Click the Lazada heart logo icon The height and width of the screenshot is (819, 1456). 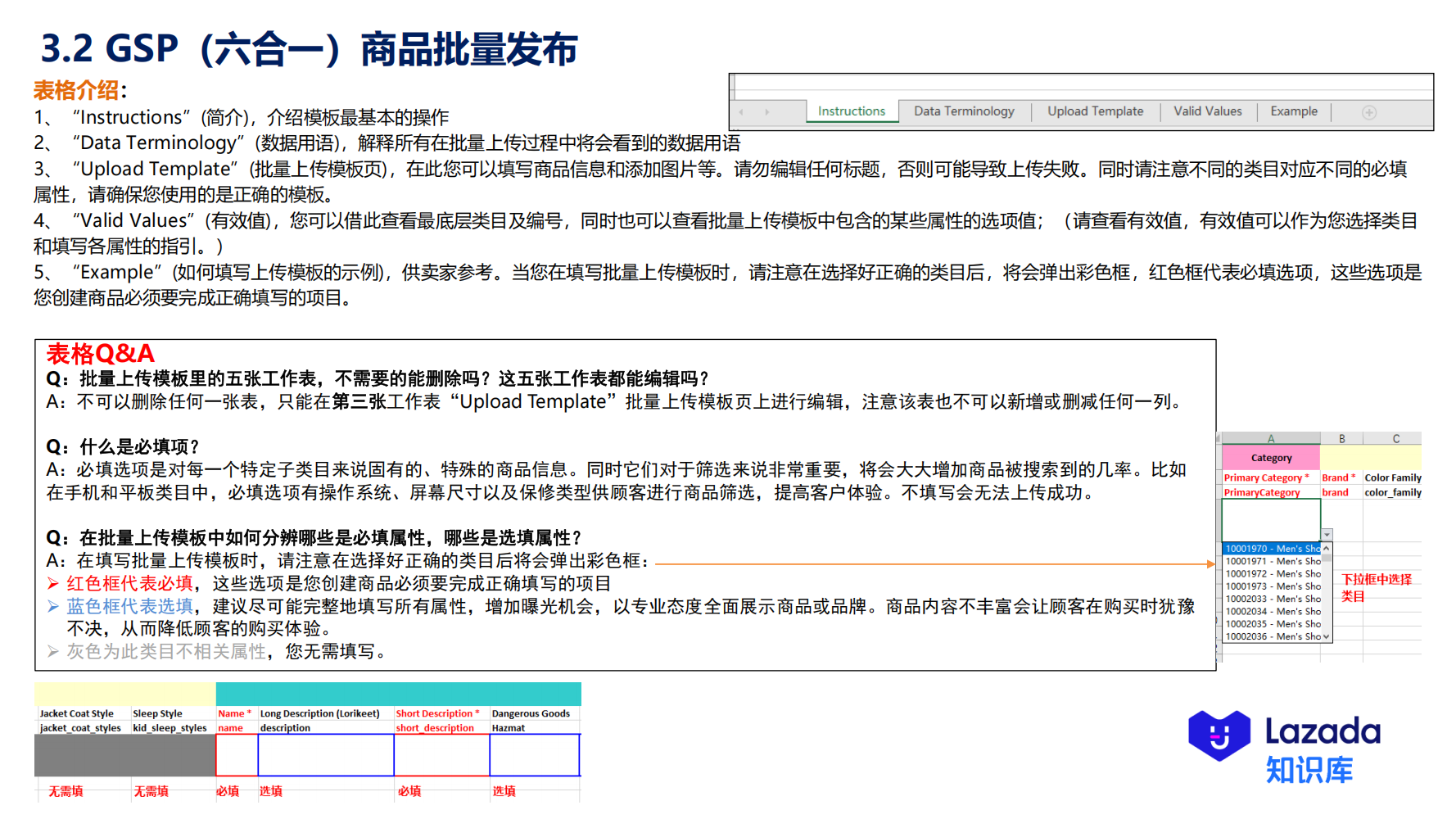[1219, 735]
